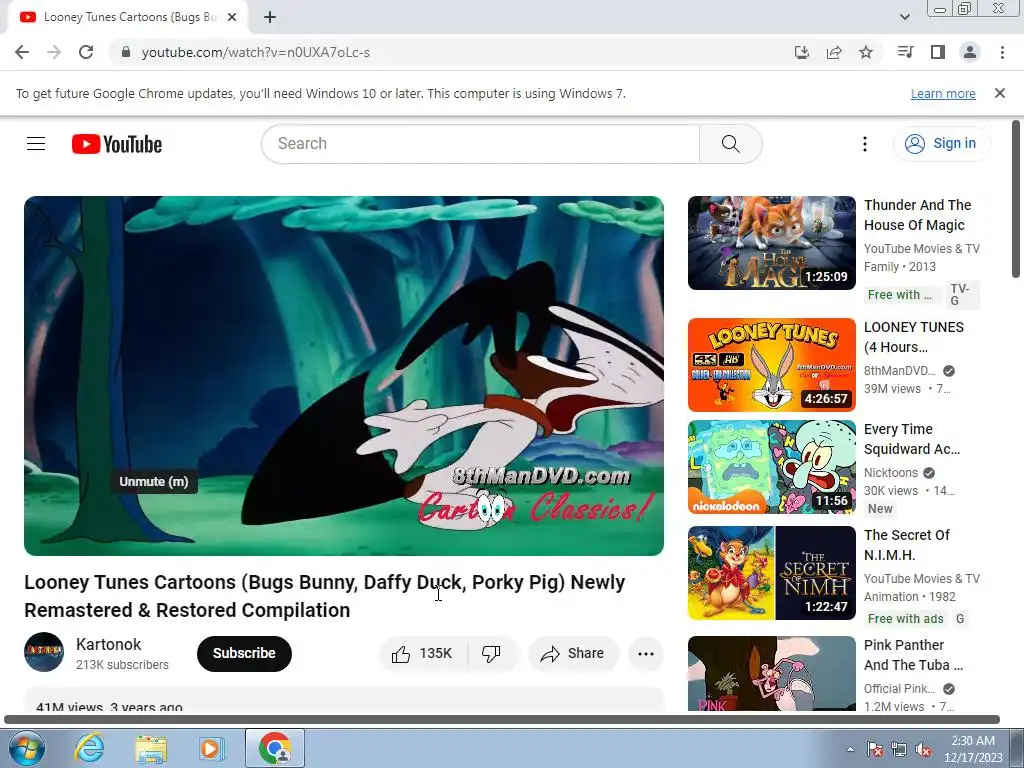Image resolution: width=1024 pixels, height=768 pixels.
Task: Open more actions ellipsis under video
Action: (646, 654)
